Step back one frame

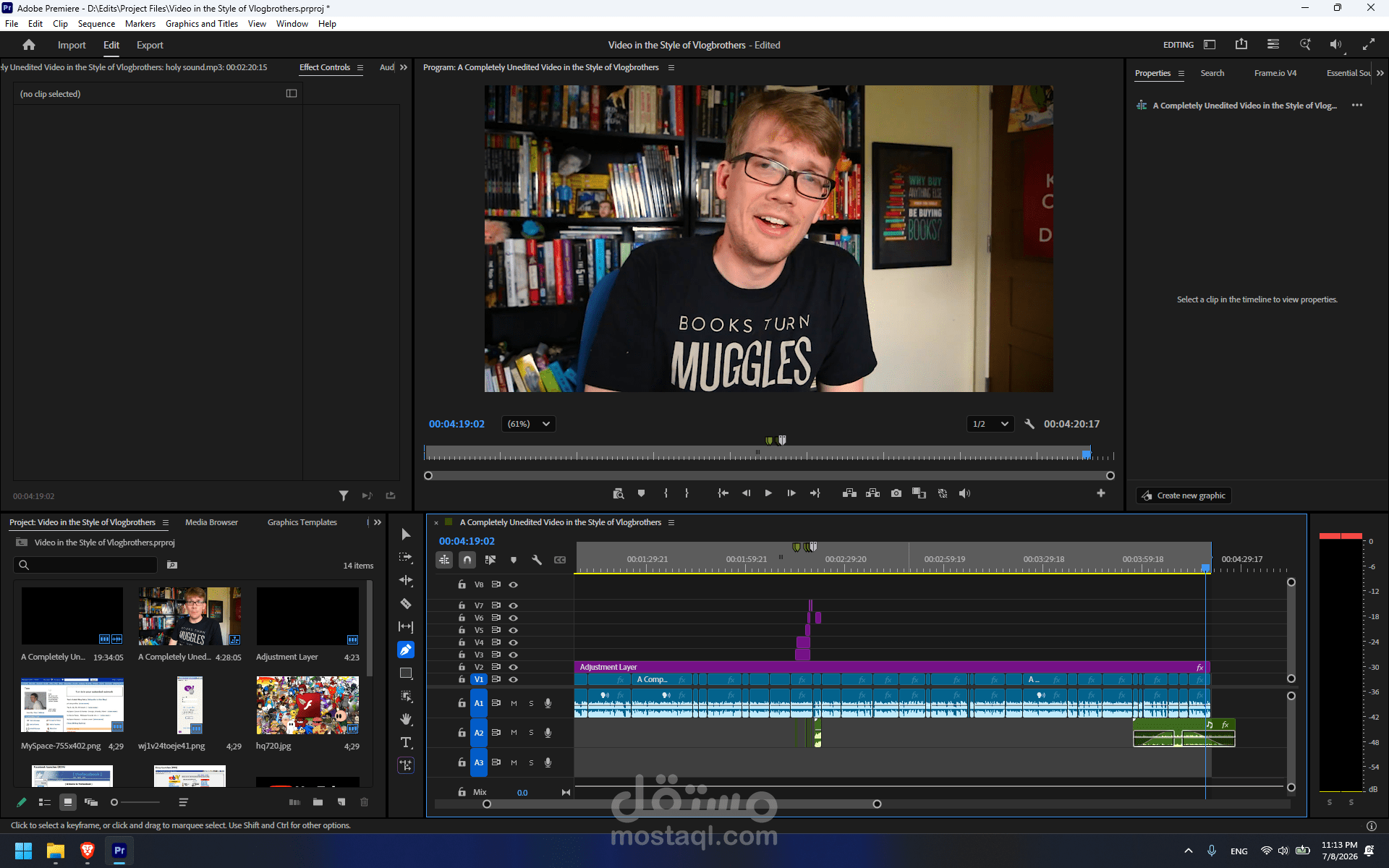746,493
